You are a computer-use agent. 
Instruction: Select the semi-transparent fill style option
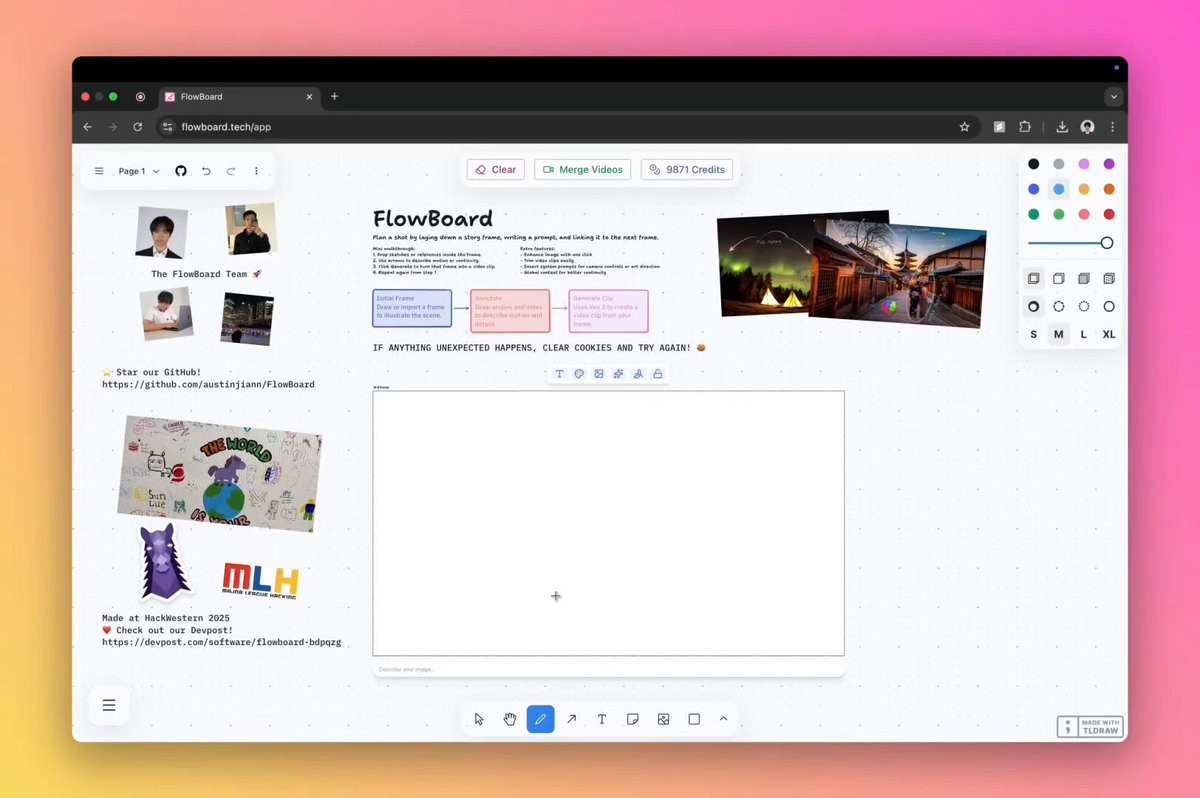pos(1059,279)
